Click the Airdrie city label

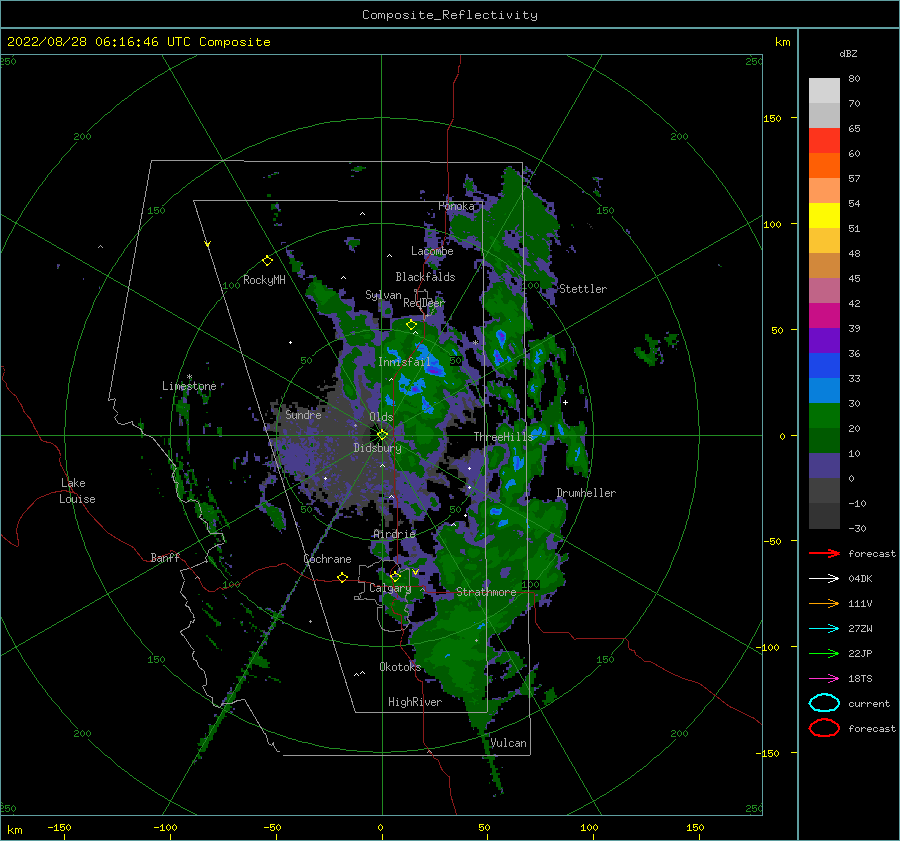coord(394,534)
